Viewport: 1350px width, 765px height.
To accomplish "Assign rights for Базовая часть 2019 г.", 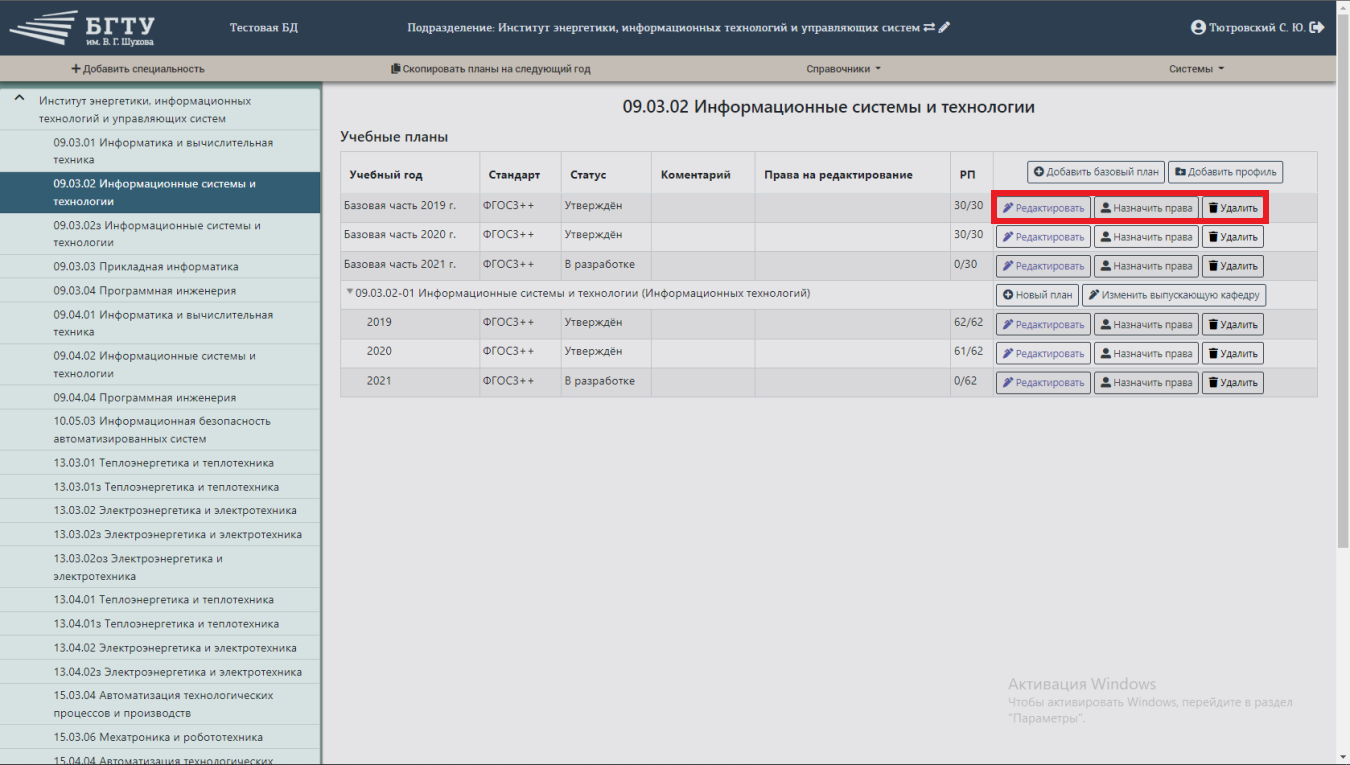I will coord(1146,208).
